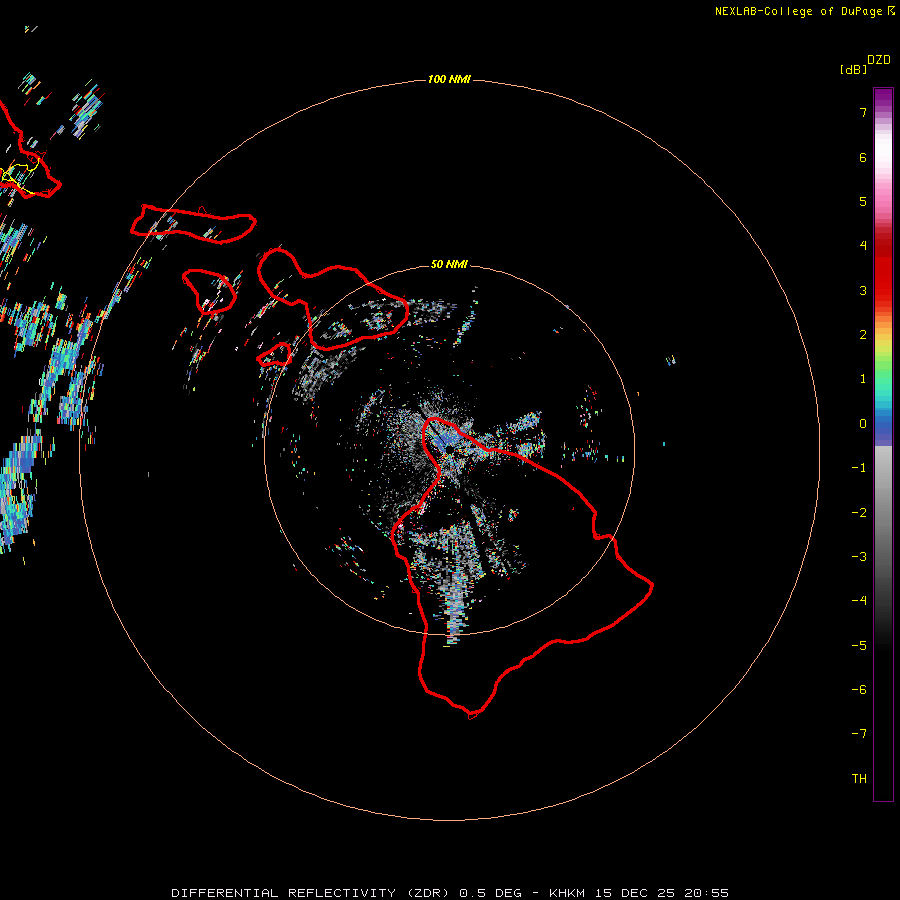Click the -5 value on the color scale

click(x=859, y=646)
